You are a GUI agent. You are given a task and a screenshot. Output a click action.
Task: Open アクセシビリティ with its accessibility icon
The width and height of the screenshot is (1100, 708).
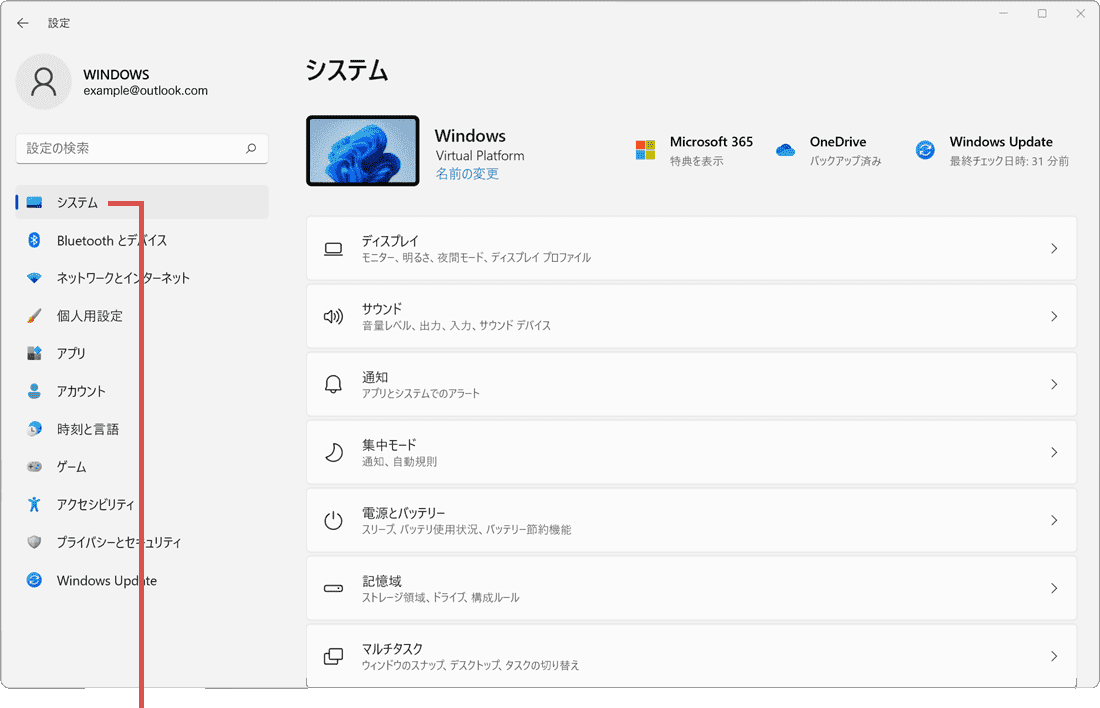coord(35,504)
